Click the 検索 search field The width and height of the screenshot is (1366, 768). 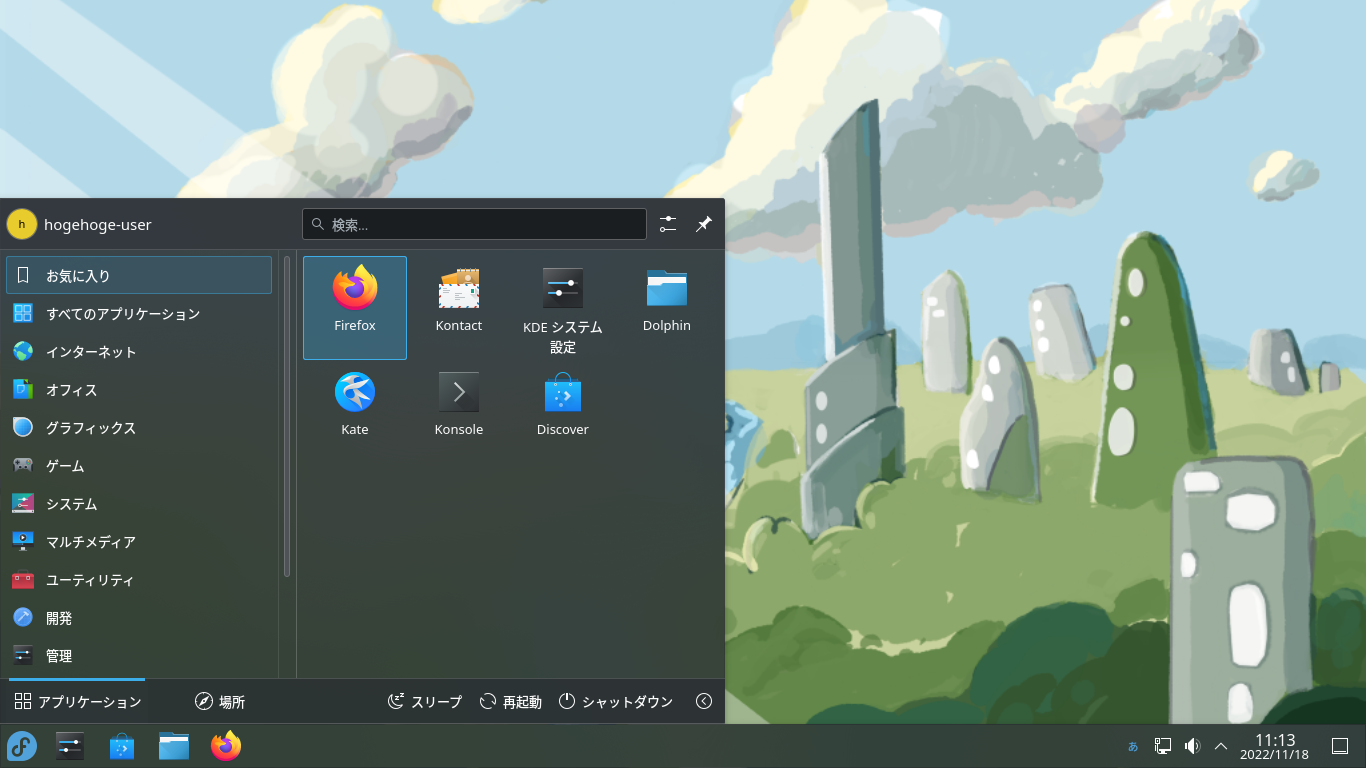[x=474, y=224]
